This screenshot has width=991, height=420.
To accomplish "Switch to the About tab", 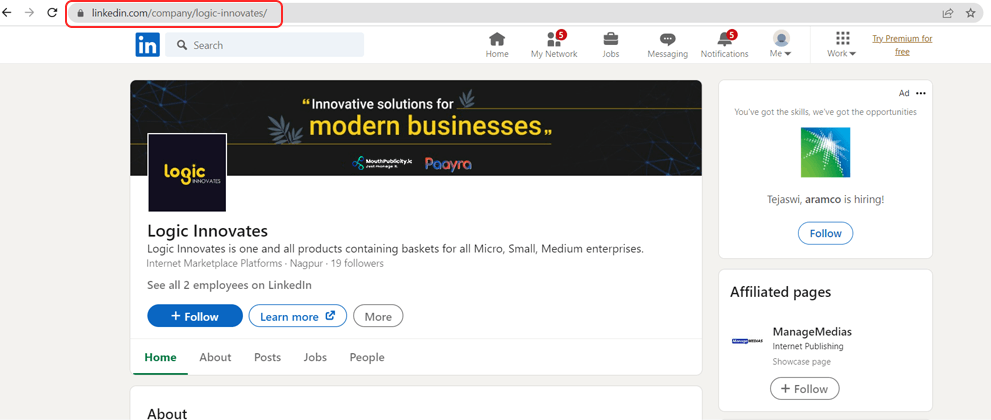I will click(x=216, y=357).
